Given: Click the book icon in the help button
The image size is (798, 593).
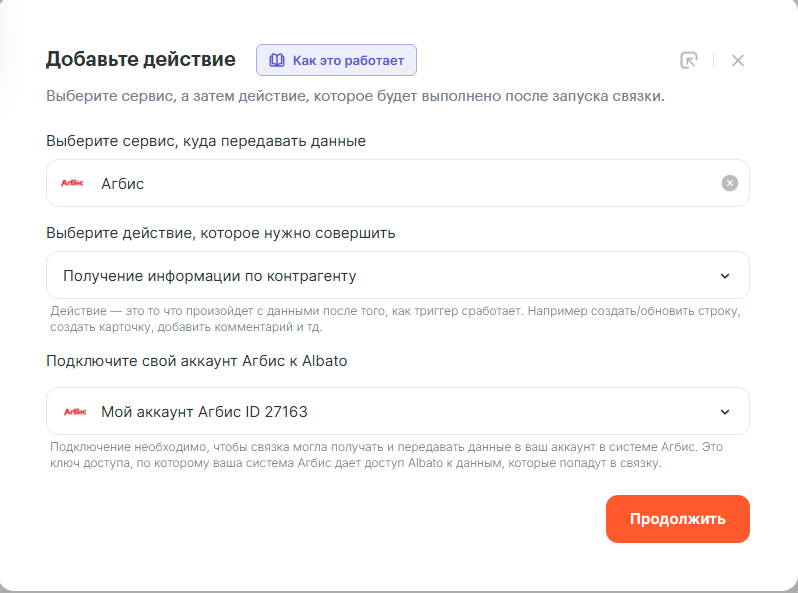Looking at the screenshot, I should tap(277, 60).
